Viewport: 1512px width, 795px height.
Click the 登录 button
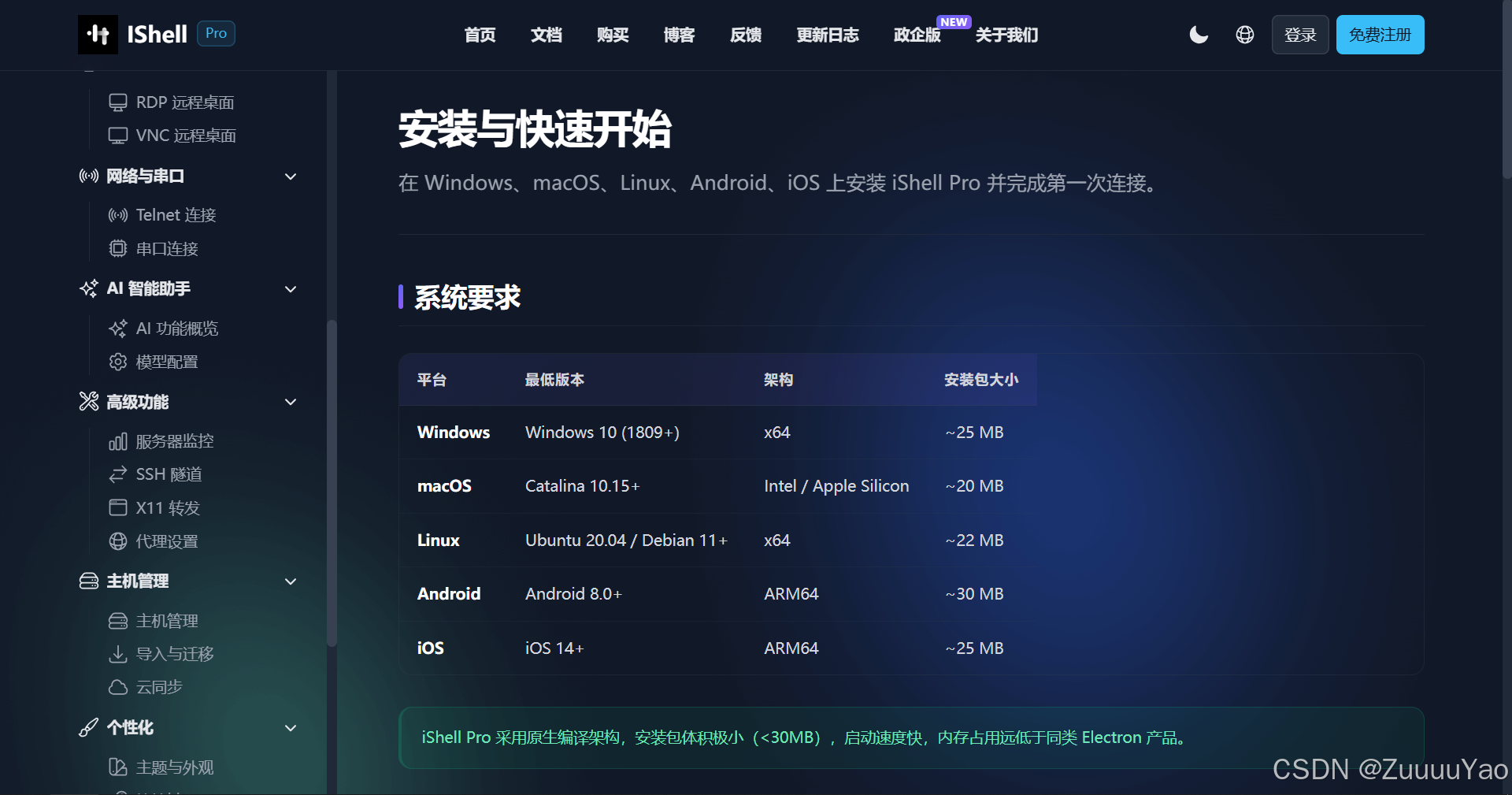click(x=1300, y=35)
